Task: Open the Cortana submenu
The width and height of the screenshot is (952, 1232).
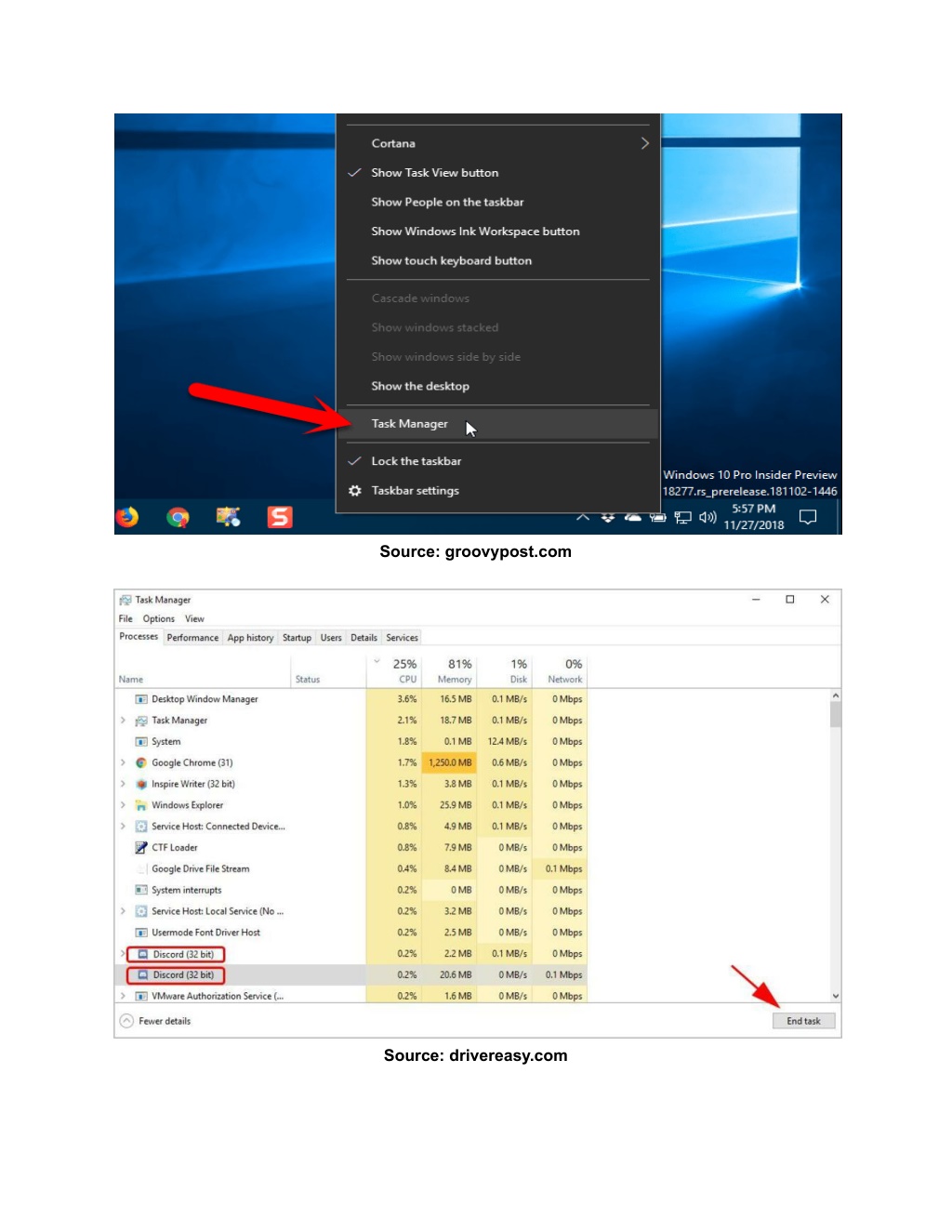Action: pyautogui.click(x=497, y=143)
